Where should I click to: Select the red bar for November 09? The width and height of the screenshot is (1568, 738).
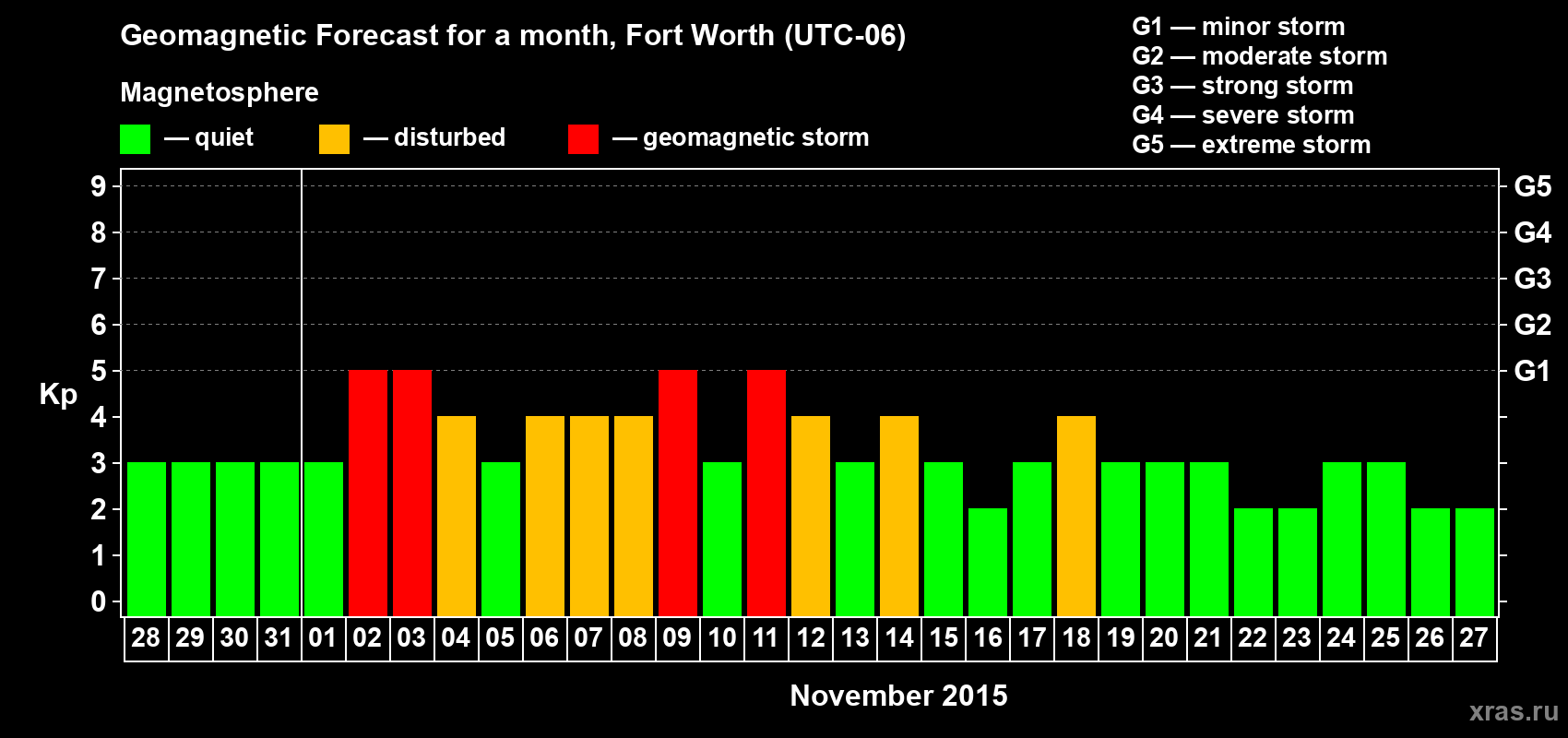(x=678, y=494)
